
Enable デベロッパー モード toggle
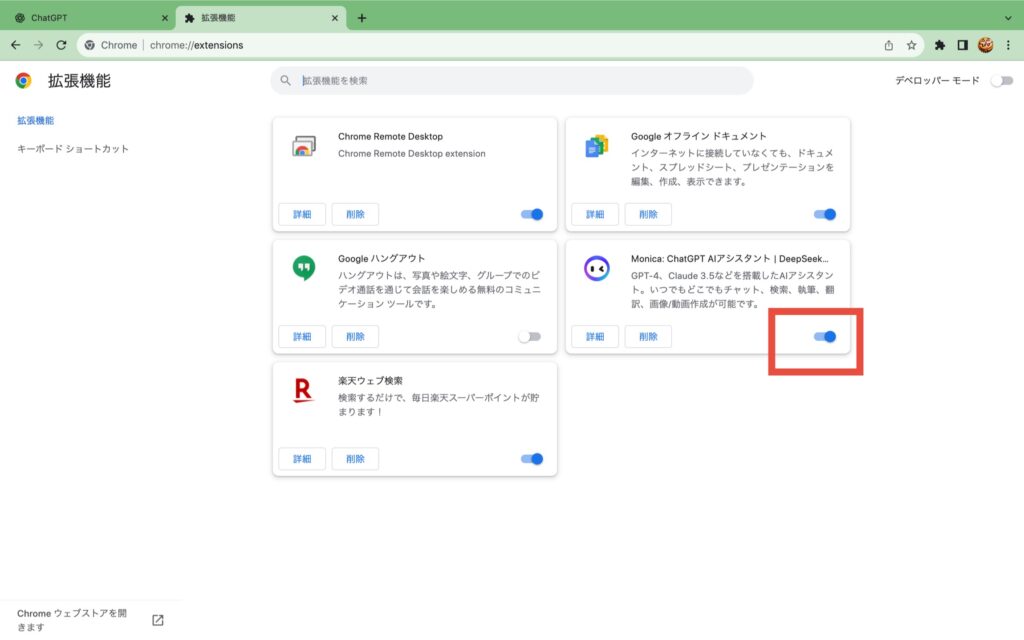click(x=1002, y=80)
